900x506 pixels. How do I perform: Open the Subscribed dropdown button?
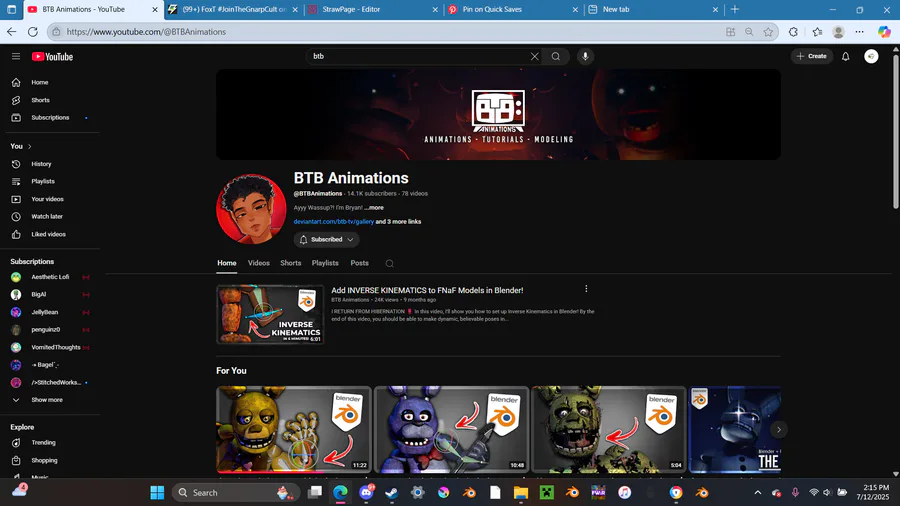tap(327, 239)
